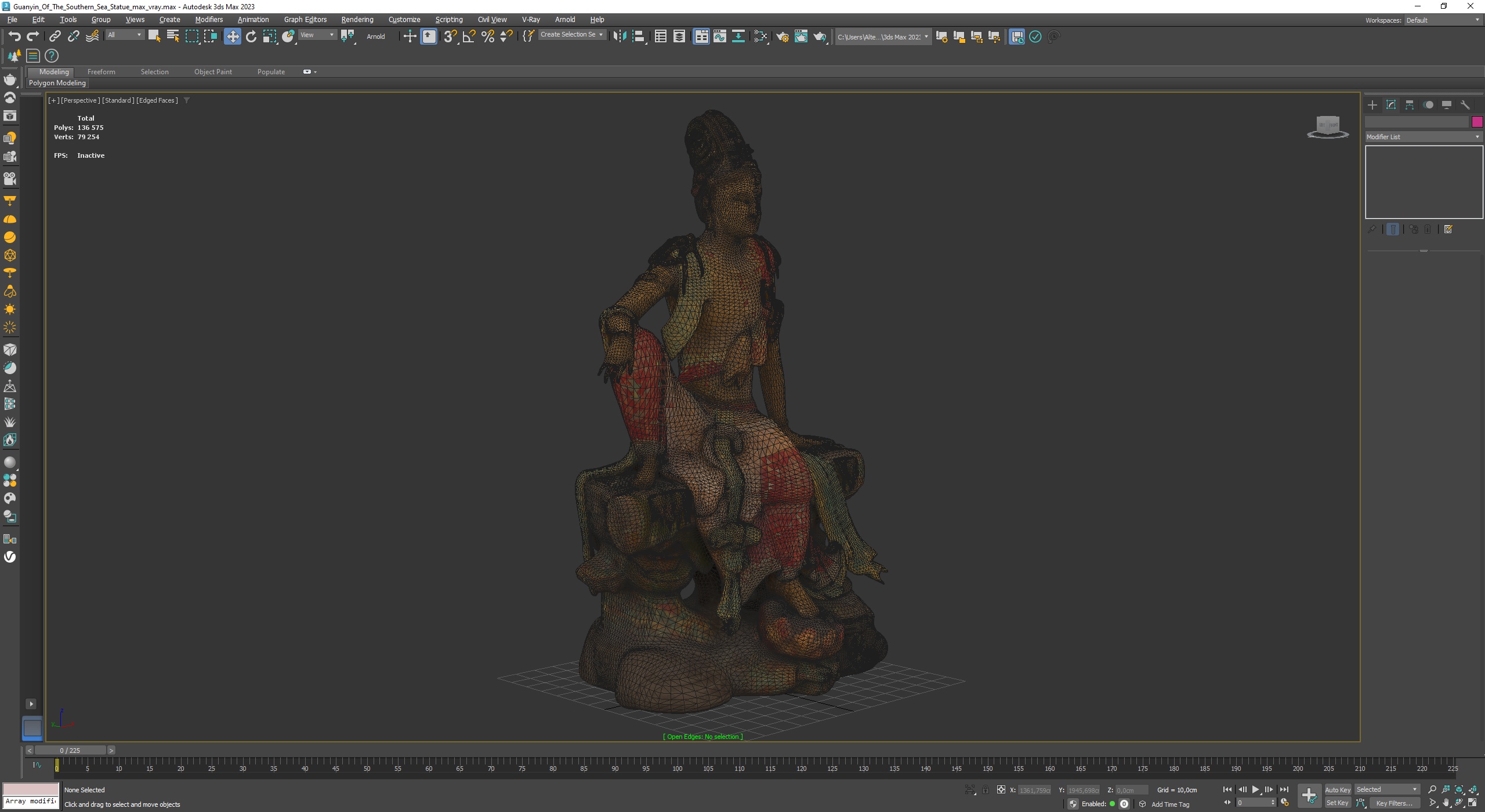Open the Schematic View icon
The height and width of the screenshot is (812, 1485).
[x=738, y=37]
